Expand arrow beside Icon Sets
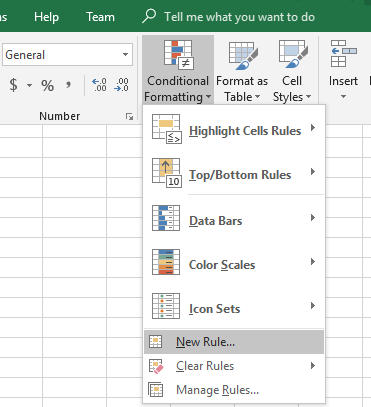This screenshot has height=407, width=371. 312,305
